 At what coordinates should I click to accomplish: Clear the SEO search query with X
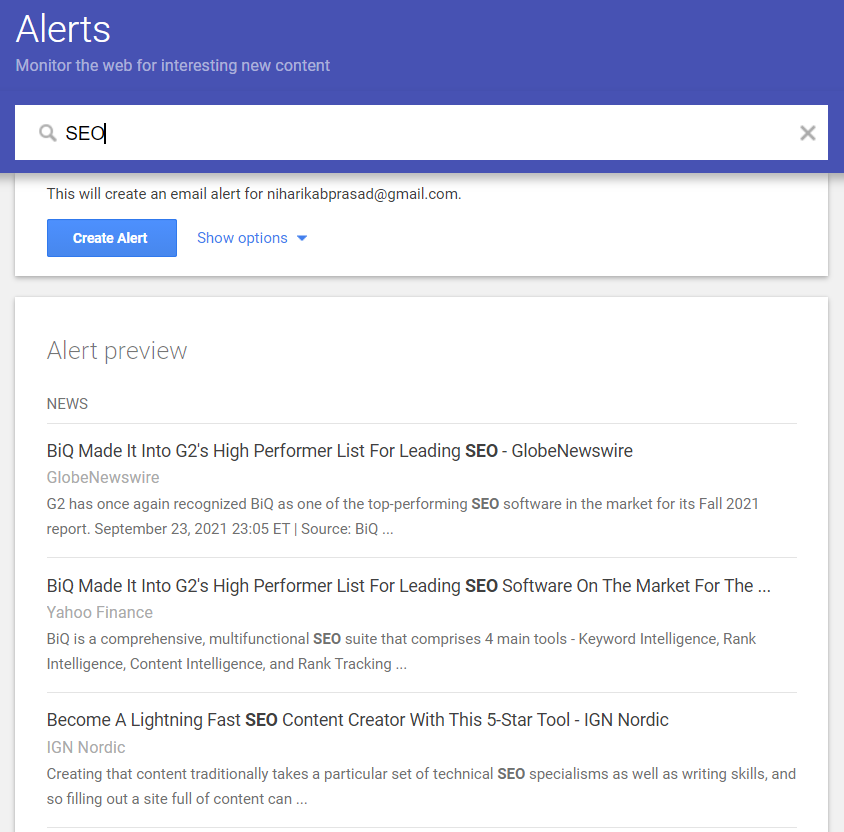click(808, 133)
